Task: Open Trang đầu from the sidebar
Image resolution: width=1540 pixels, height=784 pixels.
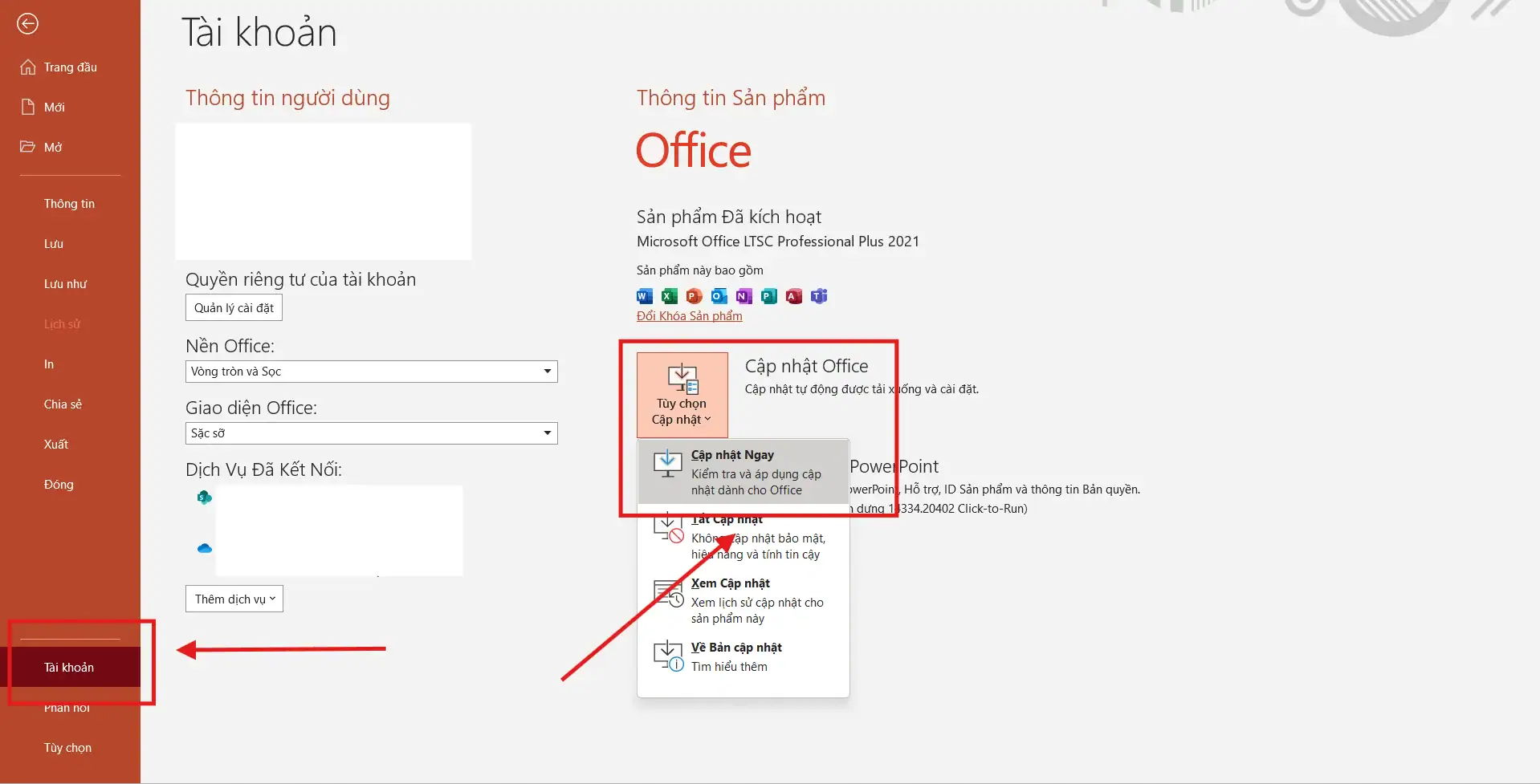Action: tap(69, 67)
